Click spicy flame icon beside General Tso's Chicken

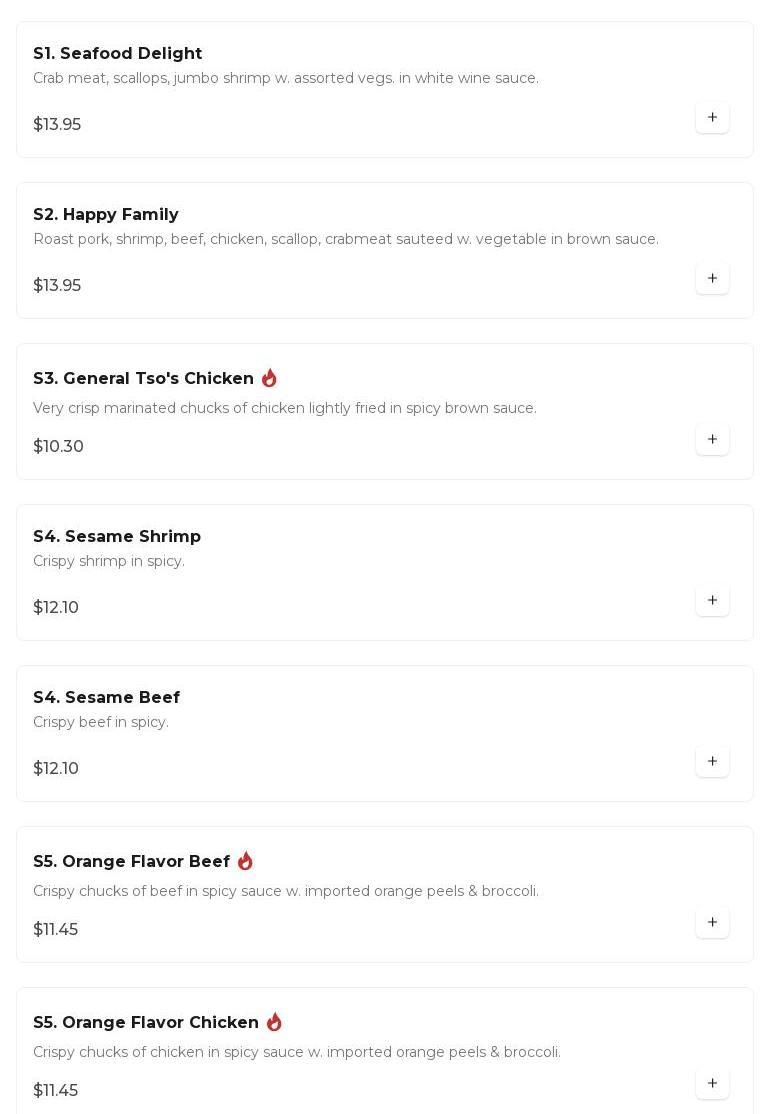click(x=269, y=378)
